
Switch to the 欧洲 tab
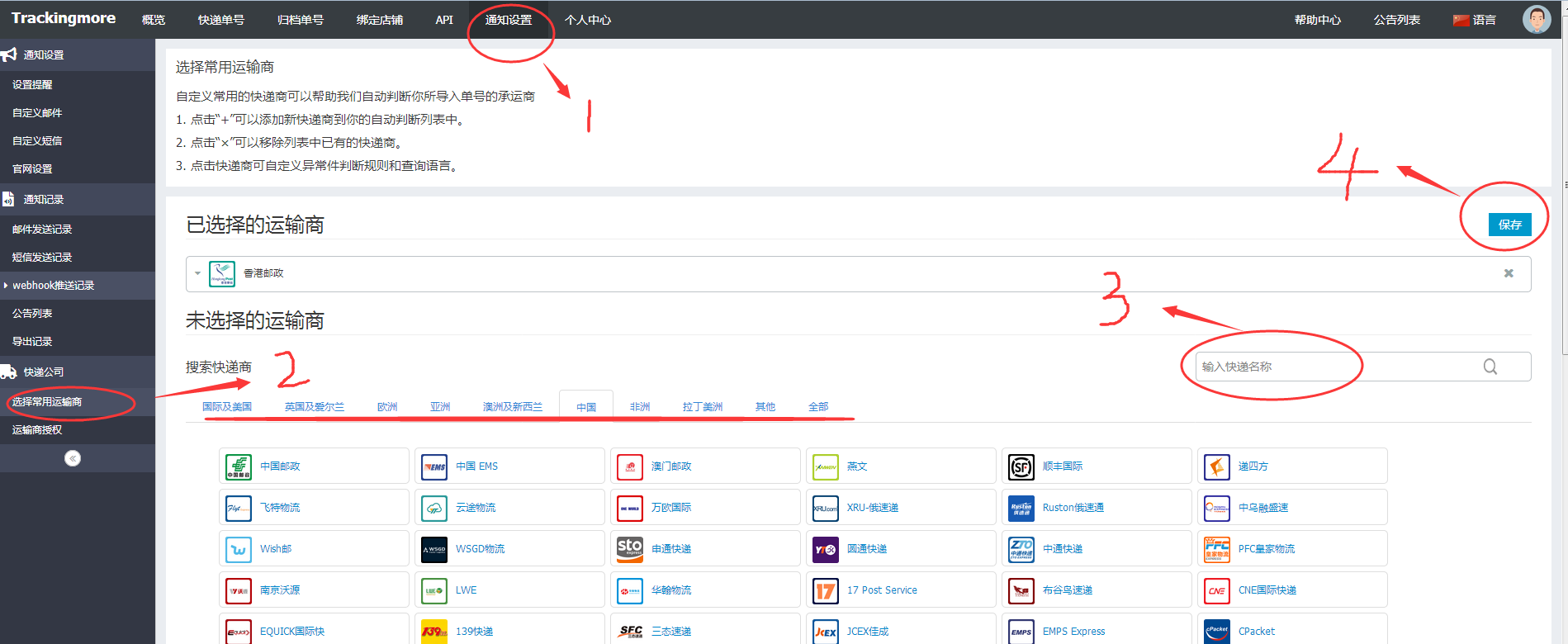387,407
